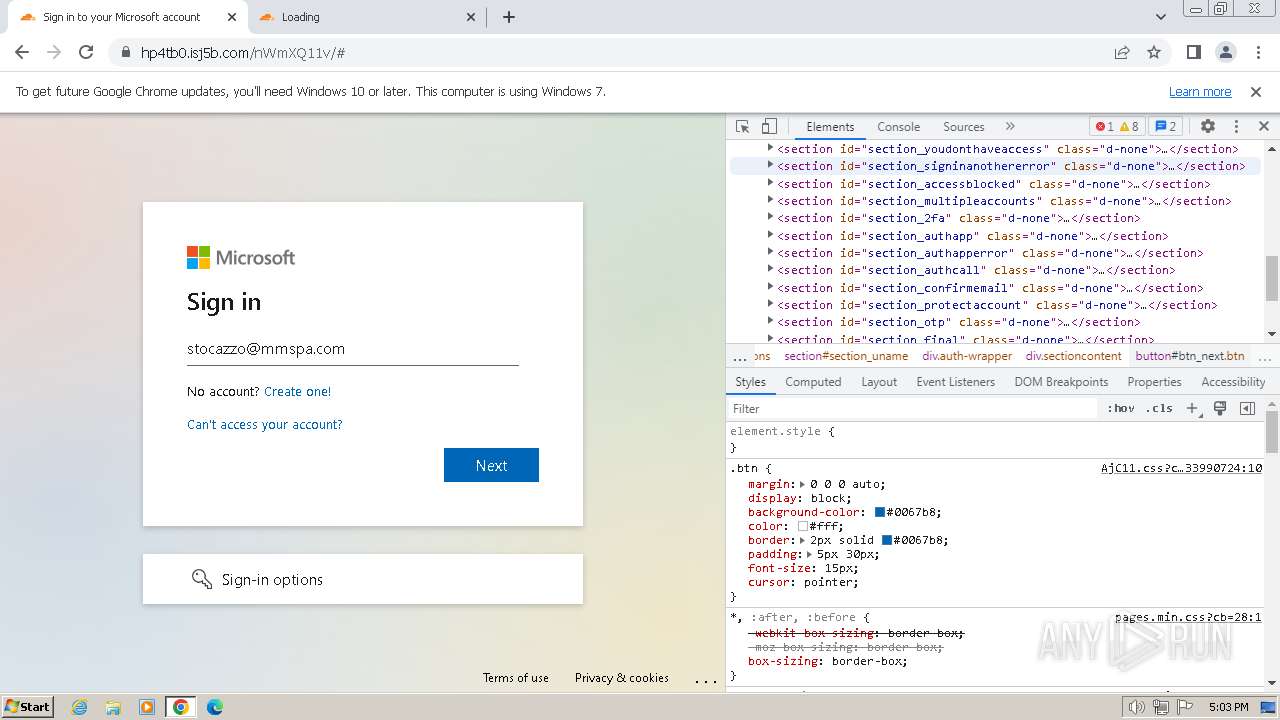1280x720 pixels.
Task: Expand the section_2fa node
Action: click(770, 217)
